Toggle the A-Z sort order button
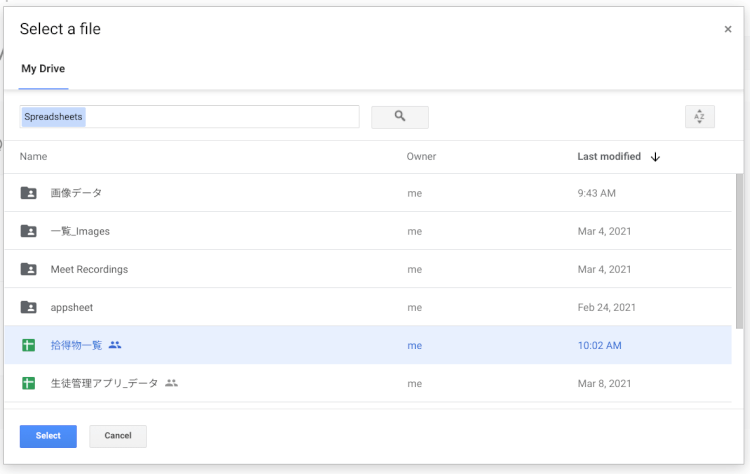The image size is (750, 474). [699, 117]
